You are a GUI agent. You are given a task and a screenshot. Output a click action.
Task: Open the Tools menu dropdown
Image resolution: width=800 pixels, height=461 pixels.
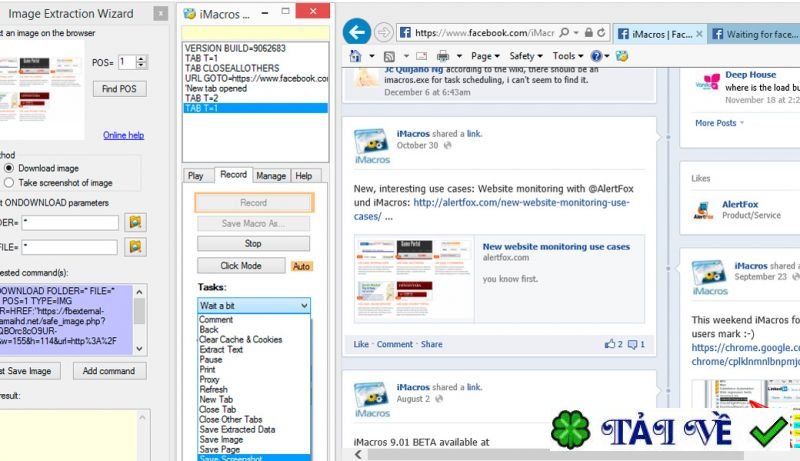[x=568, y=56]
